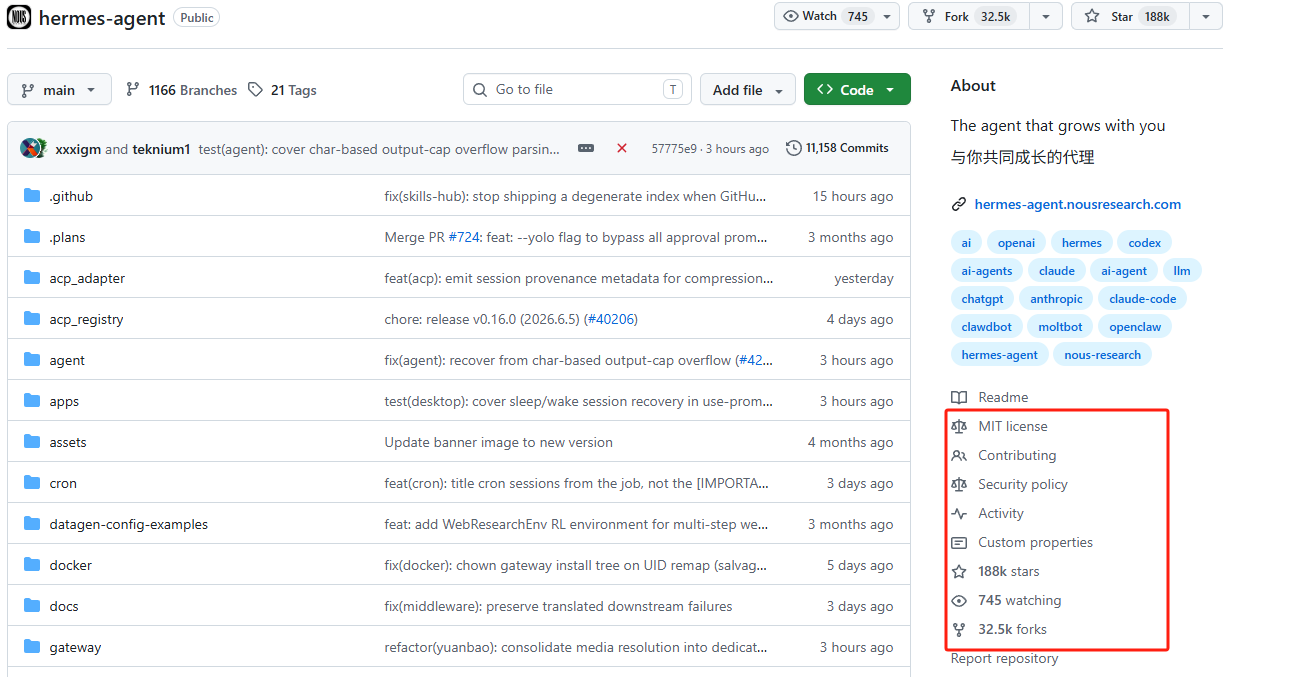Open the agent folder
The width and height of the screenshot is (1299, 677).
[67, 360]
